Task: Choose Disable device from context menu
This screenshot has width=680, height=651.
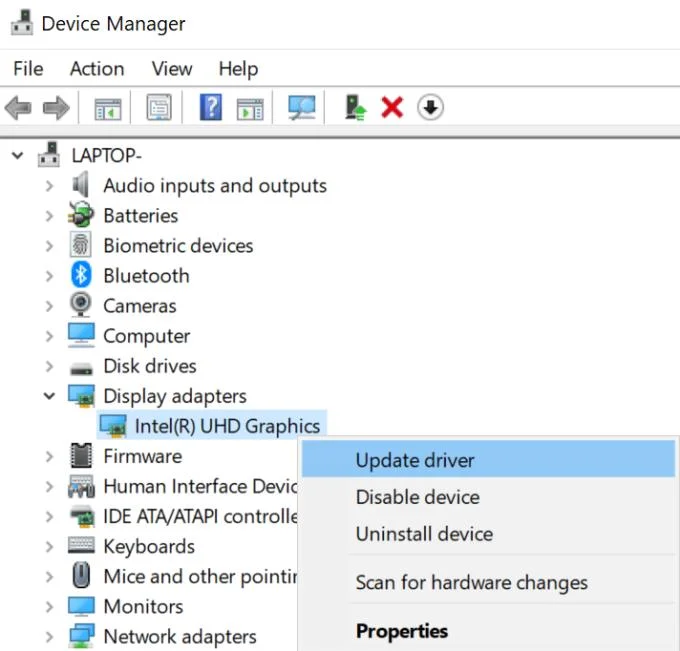Action: click(x=488, y=497)
